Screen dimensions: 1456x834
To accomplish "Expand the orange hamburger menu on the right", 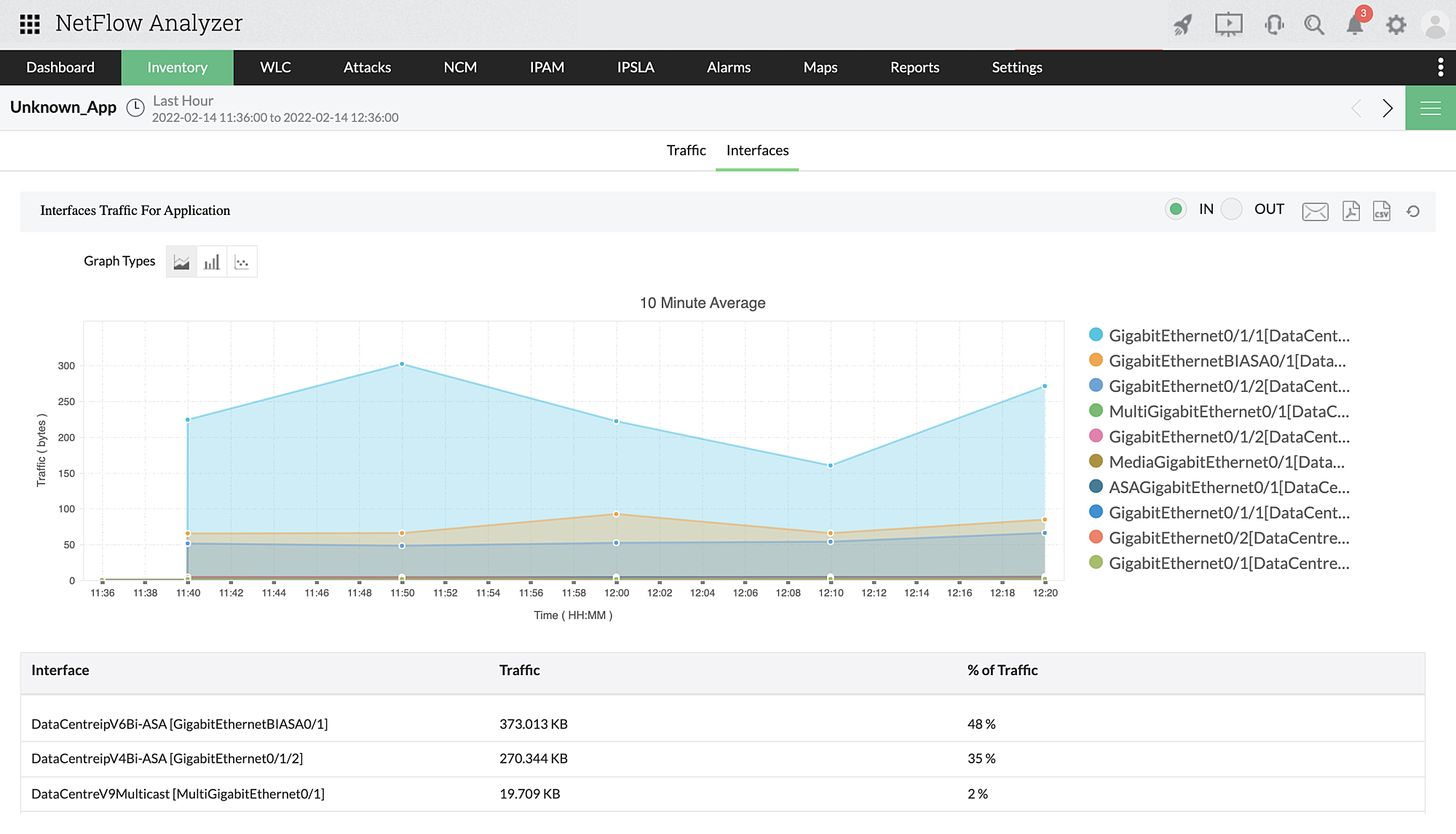I will (1430, 107).
